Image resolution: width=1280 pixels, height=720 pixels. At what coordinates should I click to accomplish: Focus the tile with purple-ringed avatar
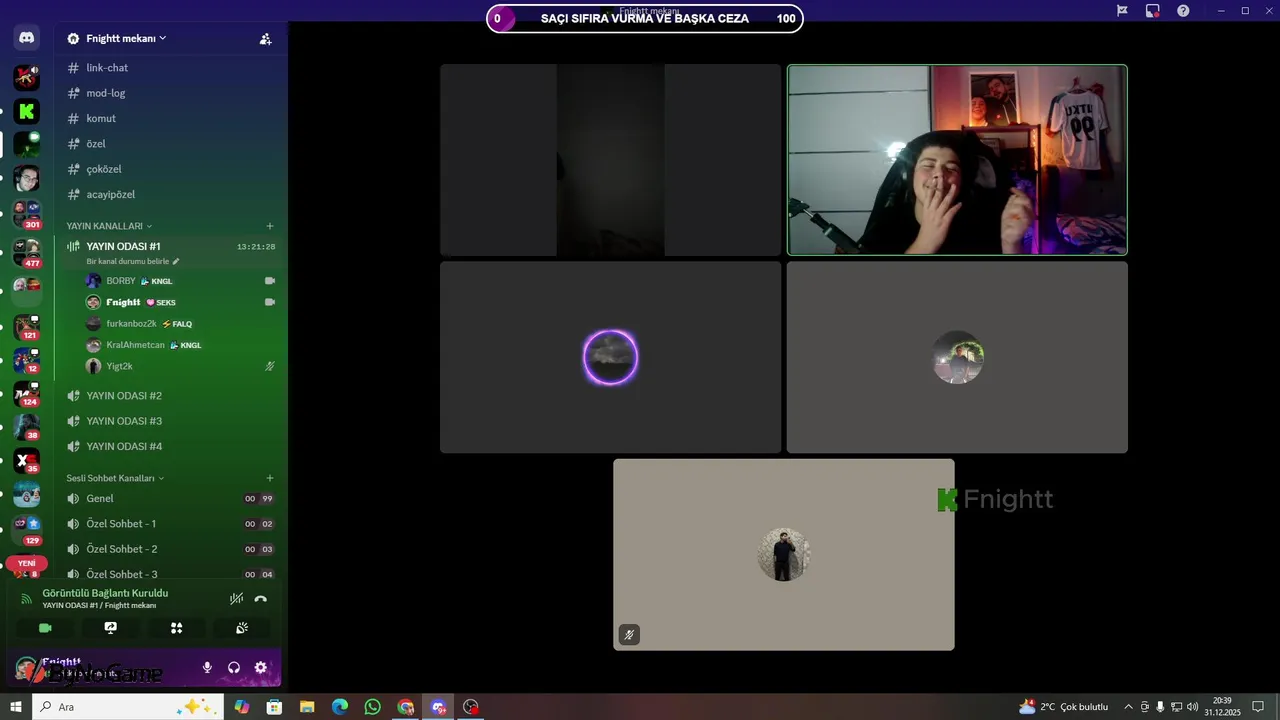[x=610, y=357]
